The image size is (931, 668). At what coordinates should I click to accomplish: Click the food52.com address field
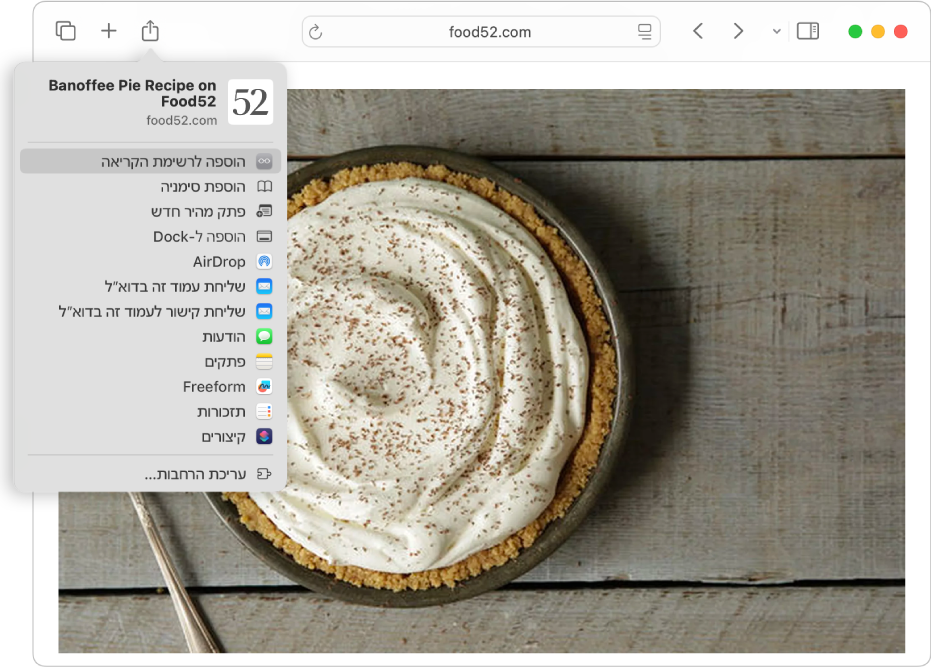pos(481,31)
